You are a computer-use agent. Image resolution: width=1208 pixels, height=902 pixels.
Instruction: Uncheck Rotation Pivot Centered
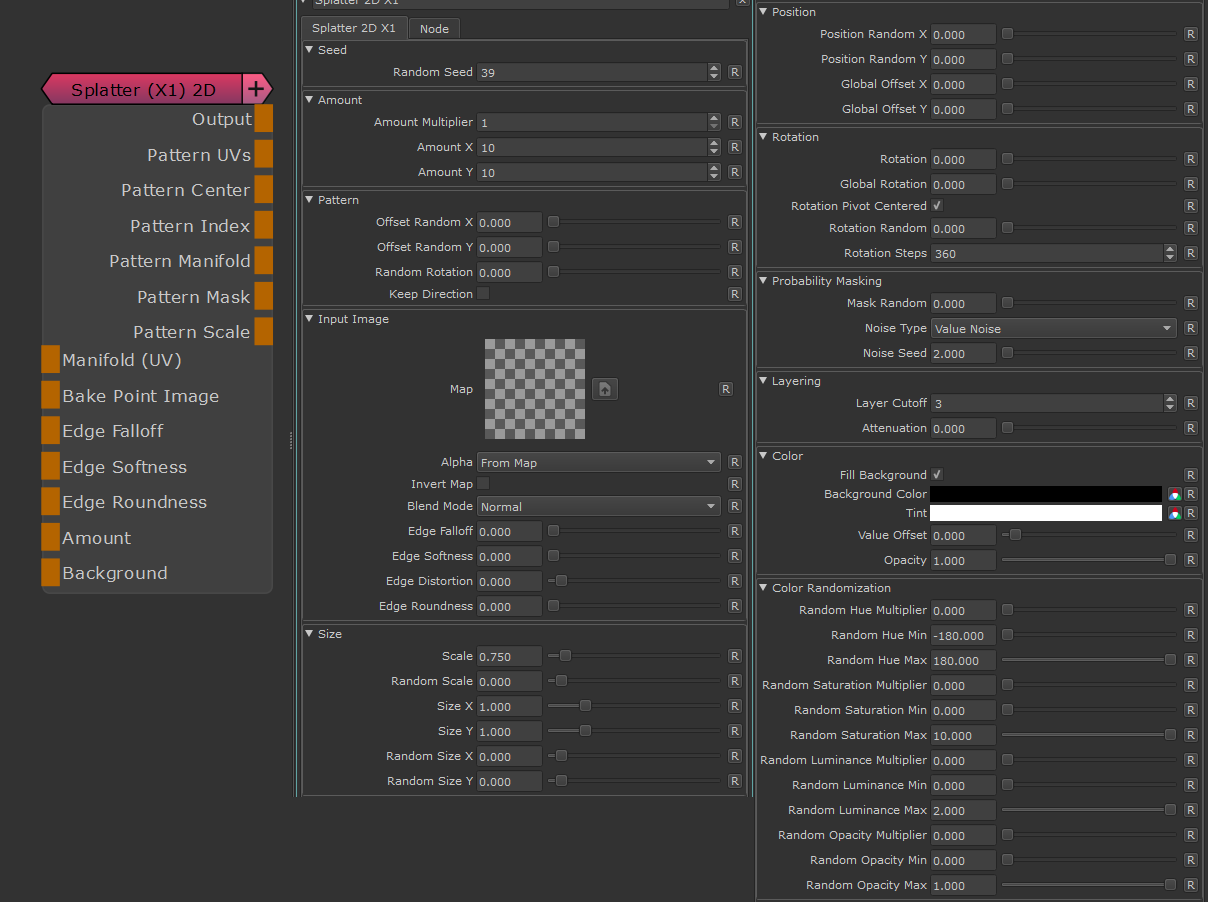937,206
